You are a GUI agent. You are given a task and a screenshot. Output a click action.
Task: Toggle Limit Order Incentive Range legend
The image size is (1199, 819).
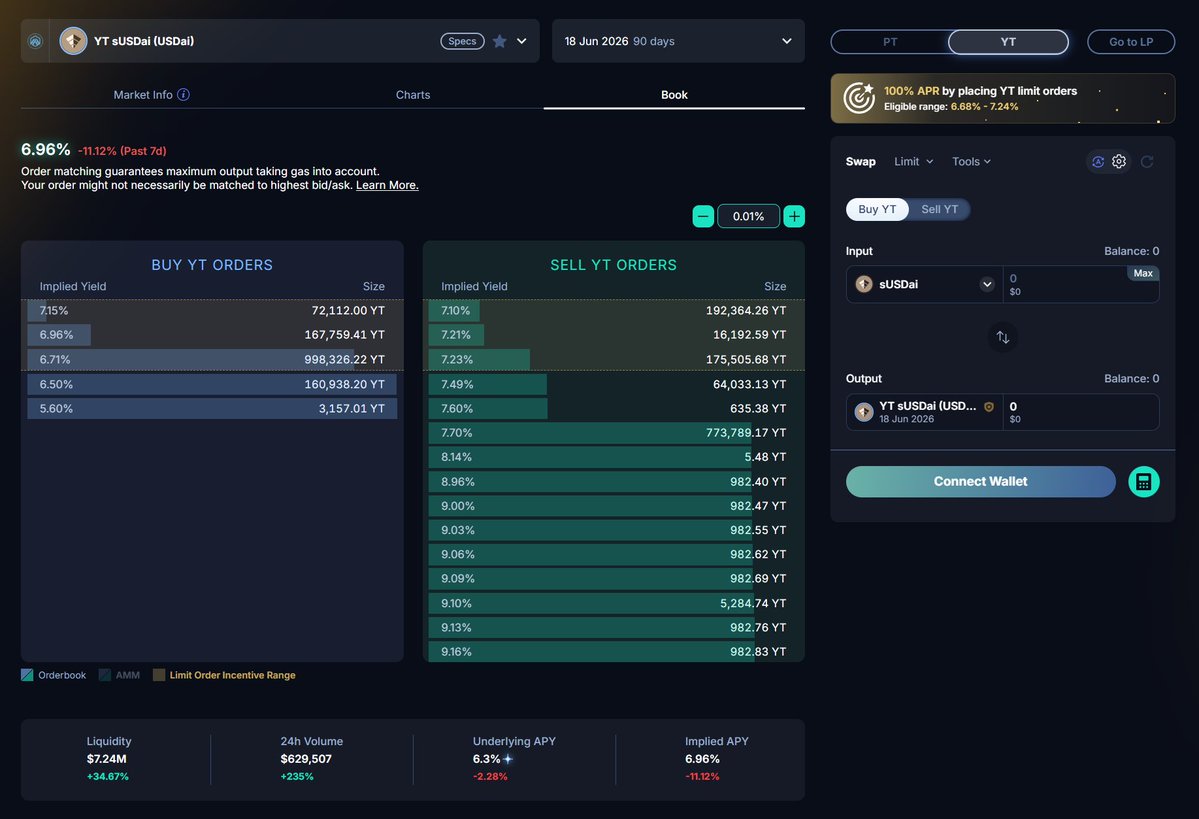224,675
